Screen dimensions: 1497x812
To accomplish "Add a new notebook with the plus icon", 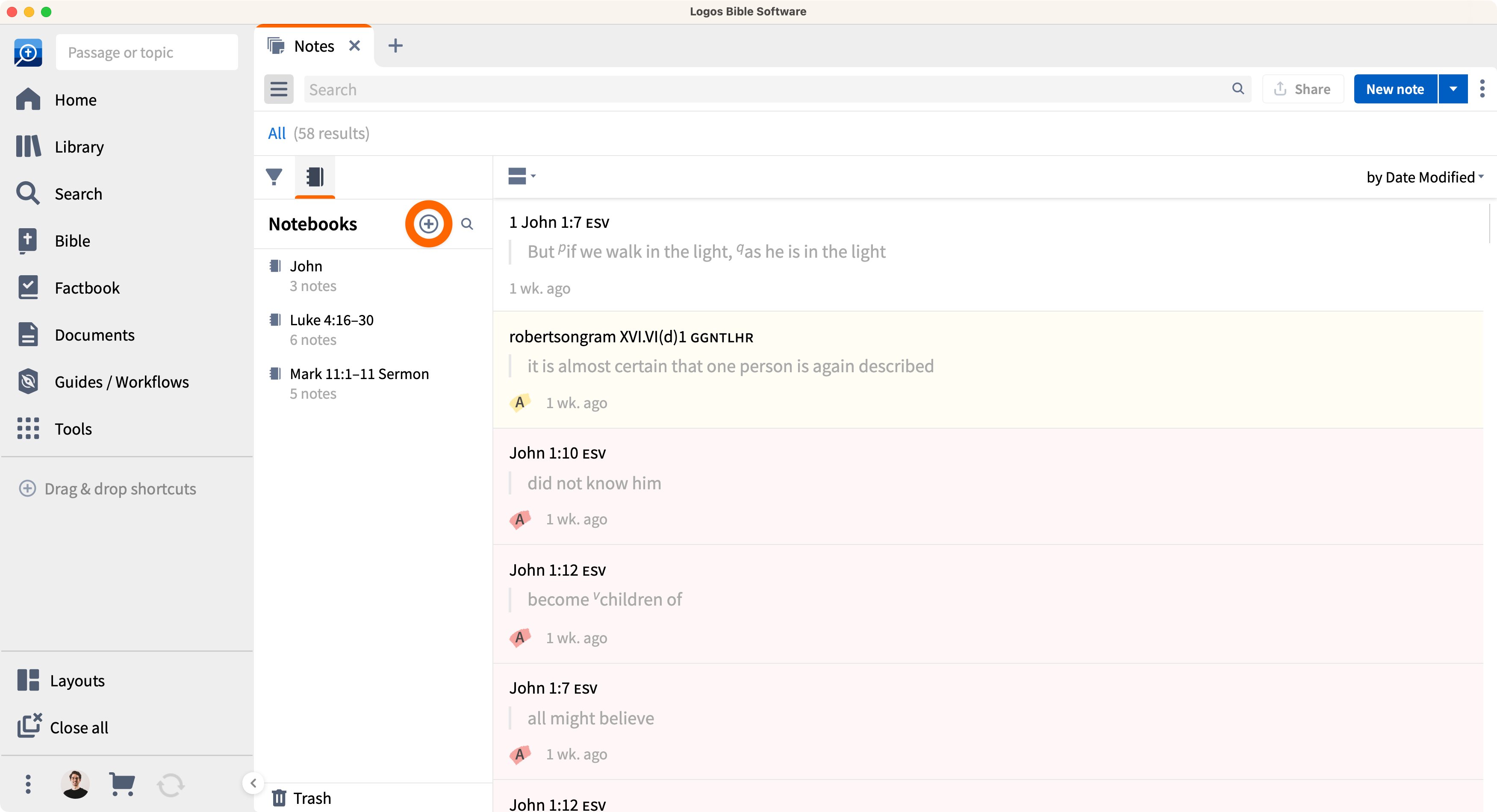I will (428, 224).
